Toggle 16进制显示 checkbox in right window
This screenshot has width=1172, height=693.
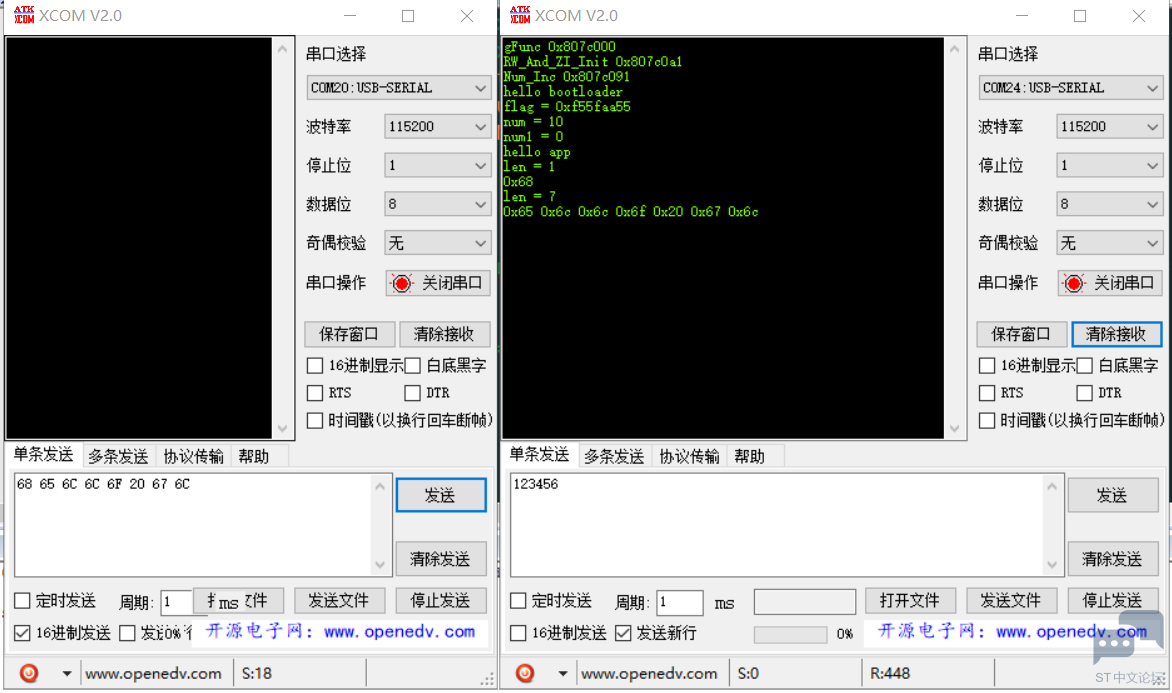tap(987, 366)
